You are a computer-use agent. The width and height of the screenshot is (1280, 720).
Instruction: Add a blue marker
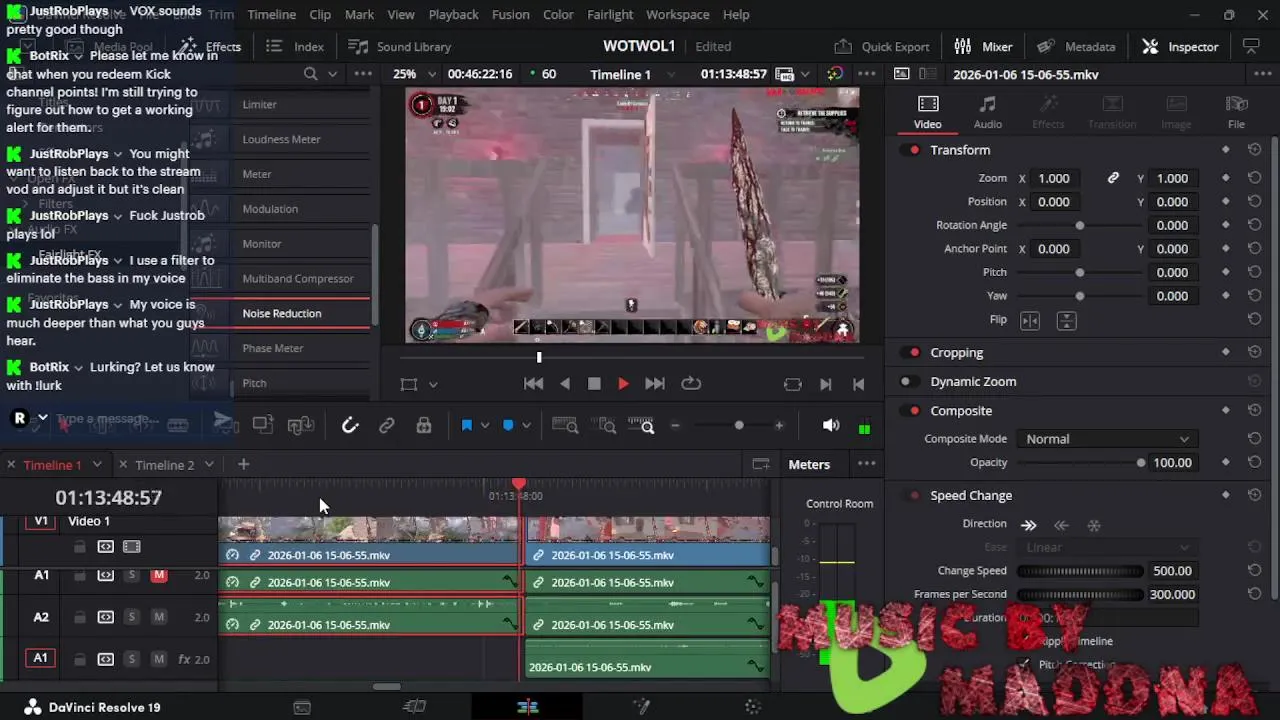tap(508, 425)
